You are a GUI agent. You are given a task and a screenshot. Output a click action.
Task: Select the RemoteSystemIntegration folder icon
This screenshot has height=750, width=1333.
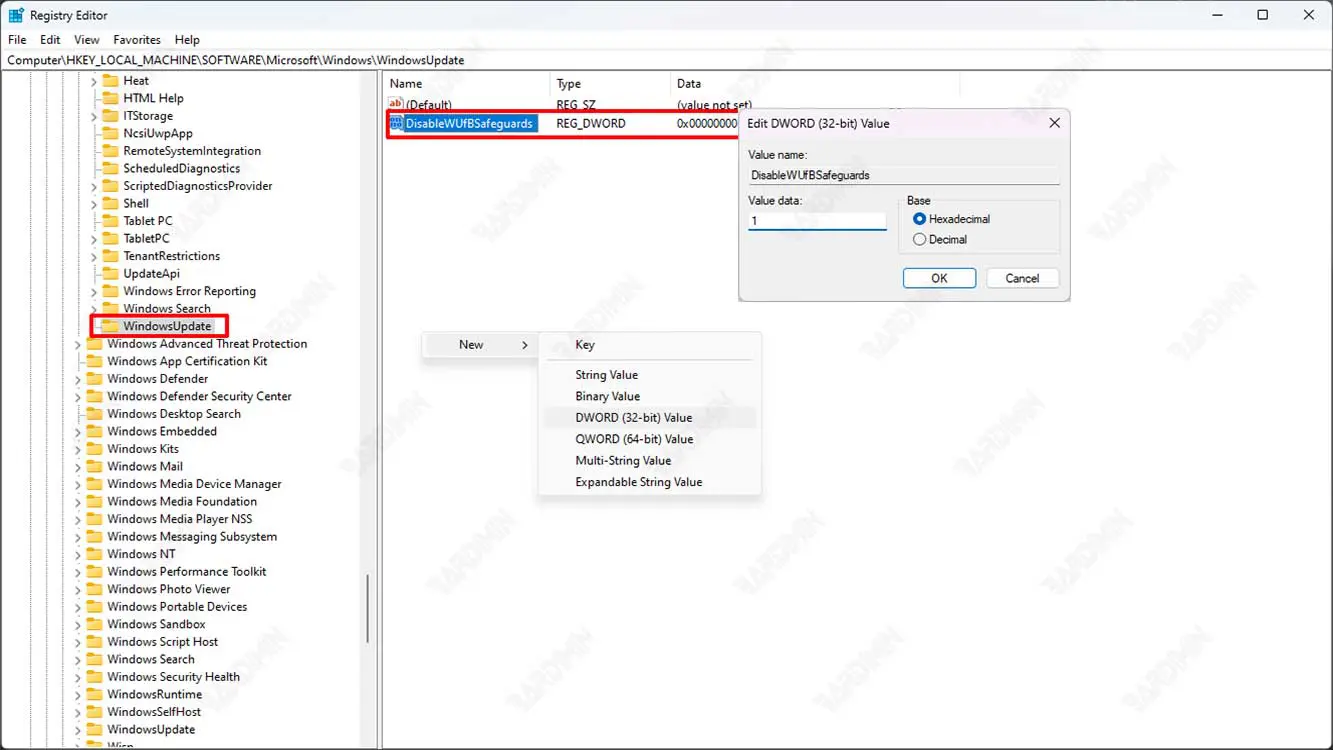(110, 151)
